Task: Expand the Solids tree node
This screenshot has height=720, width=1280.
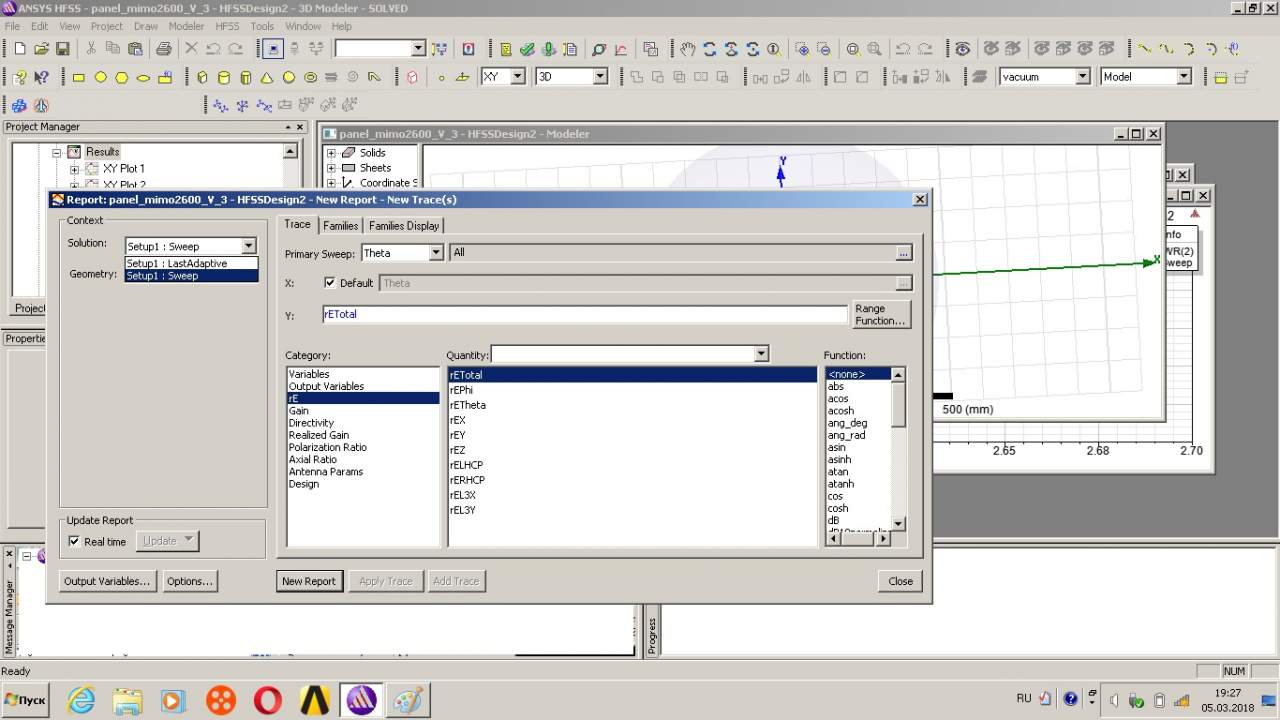Action: (x=331, y=153)
